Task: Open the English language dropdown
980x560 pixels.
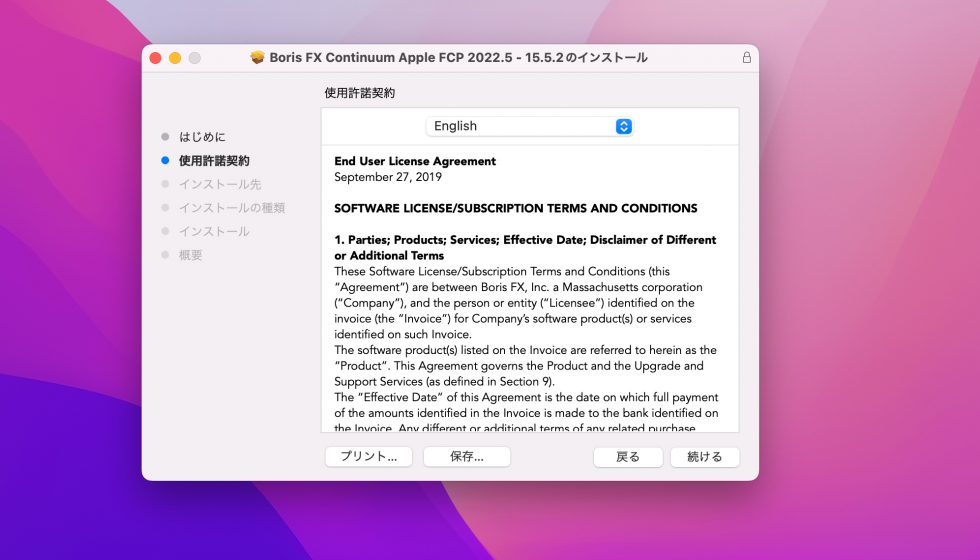Action: click(x=529, y=126)
